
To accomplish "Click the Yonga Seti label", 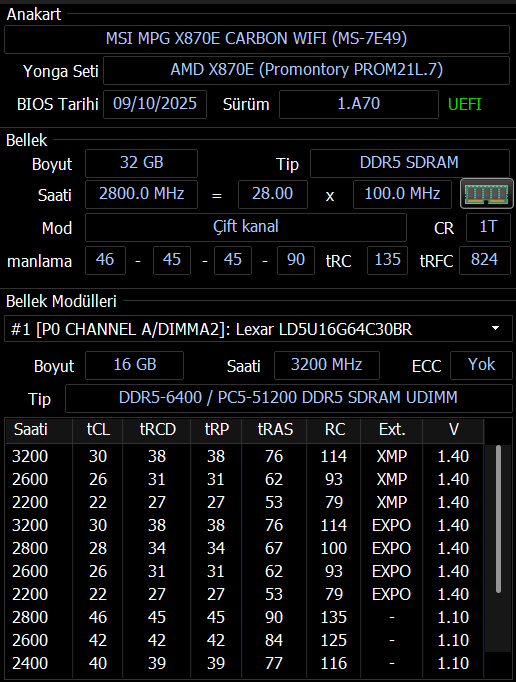I will 60,71.
